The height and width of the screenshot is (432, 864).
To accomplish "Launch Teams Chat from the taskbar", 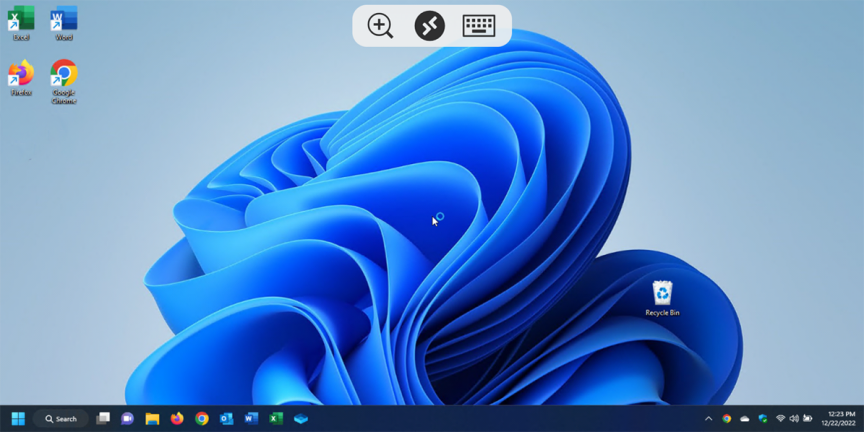I will point(128,419).
